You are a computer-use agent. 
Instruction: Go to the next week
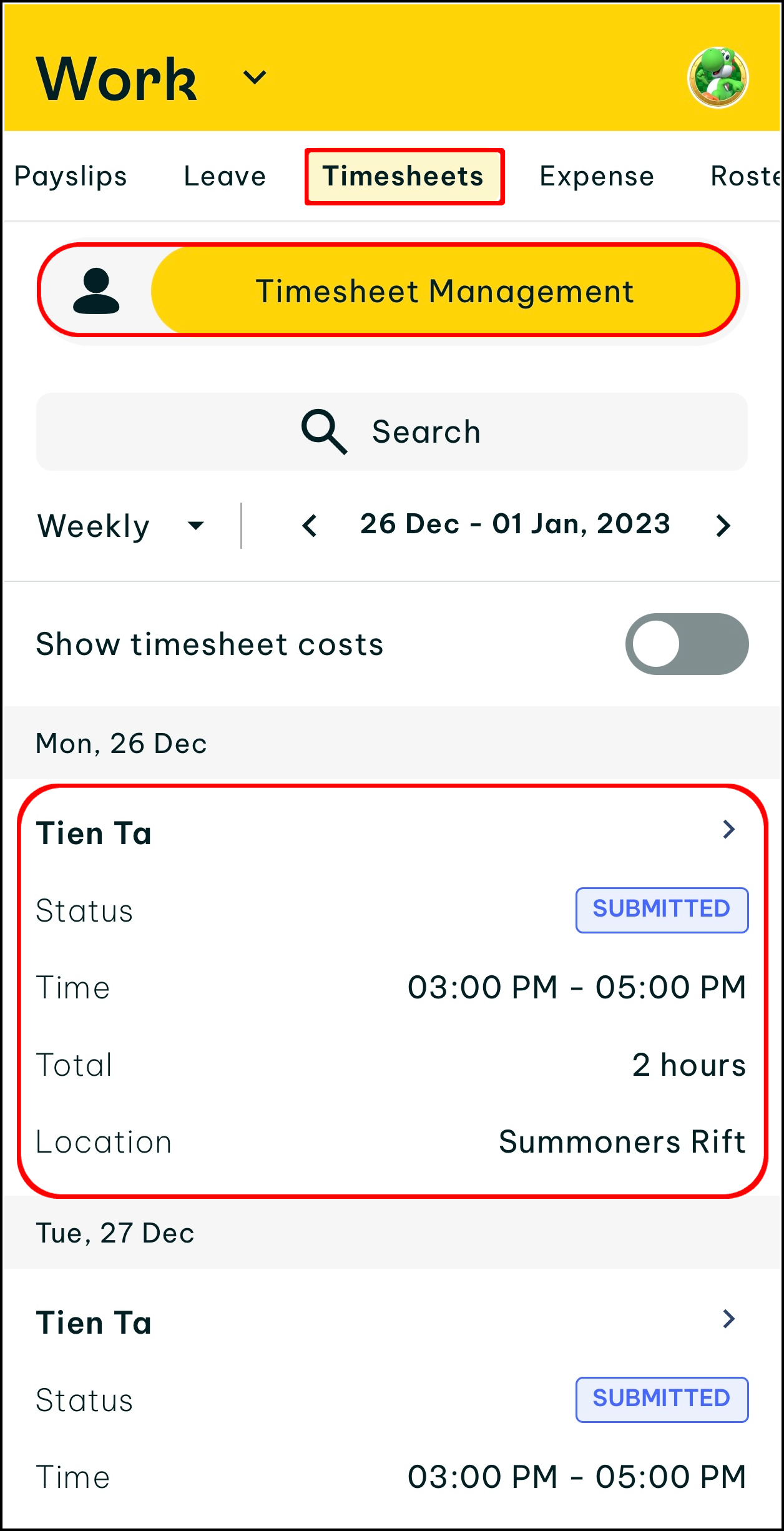(723, 526)
